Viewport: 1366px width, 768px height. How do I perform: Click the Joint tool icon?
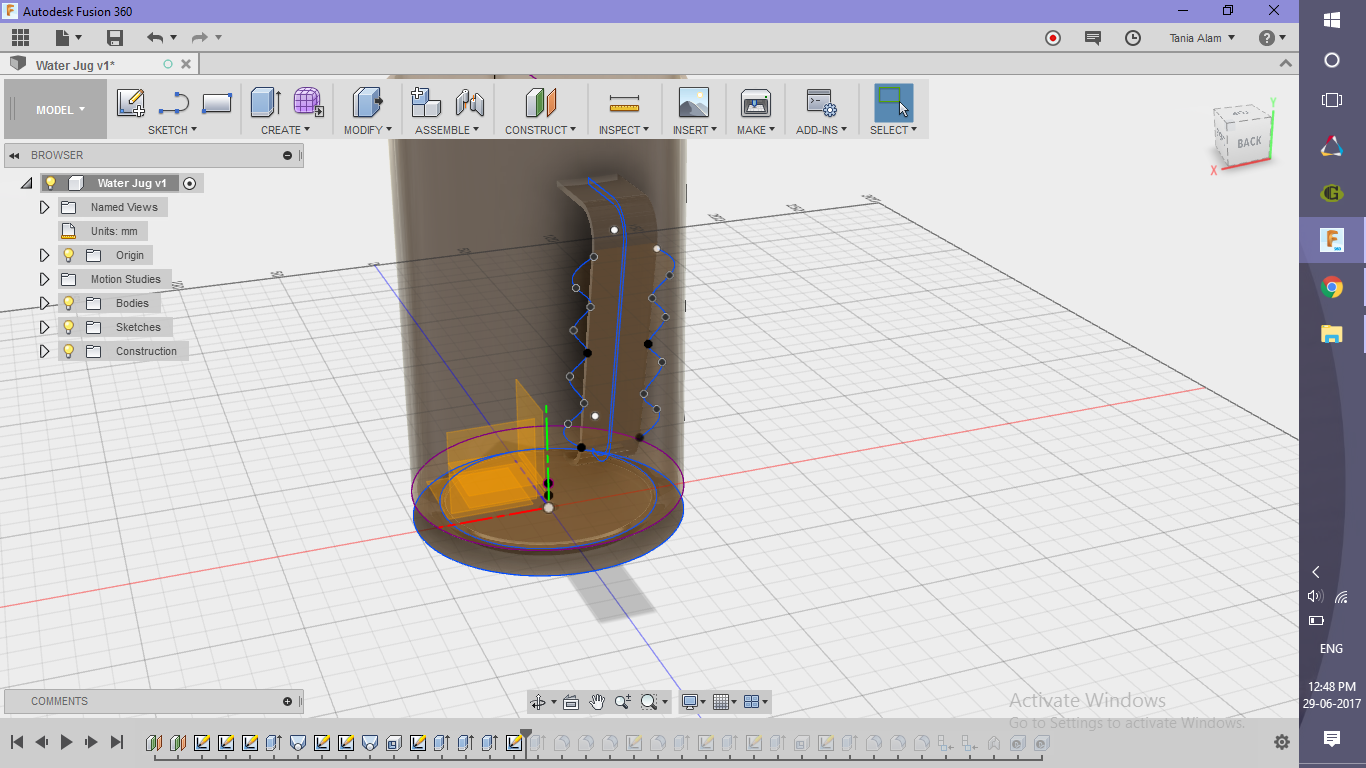point(470,103)
